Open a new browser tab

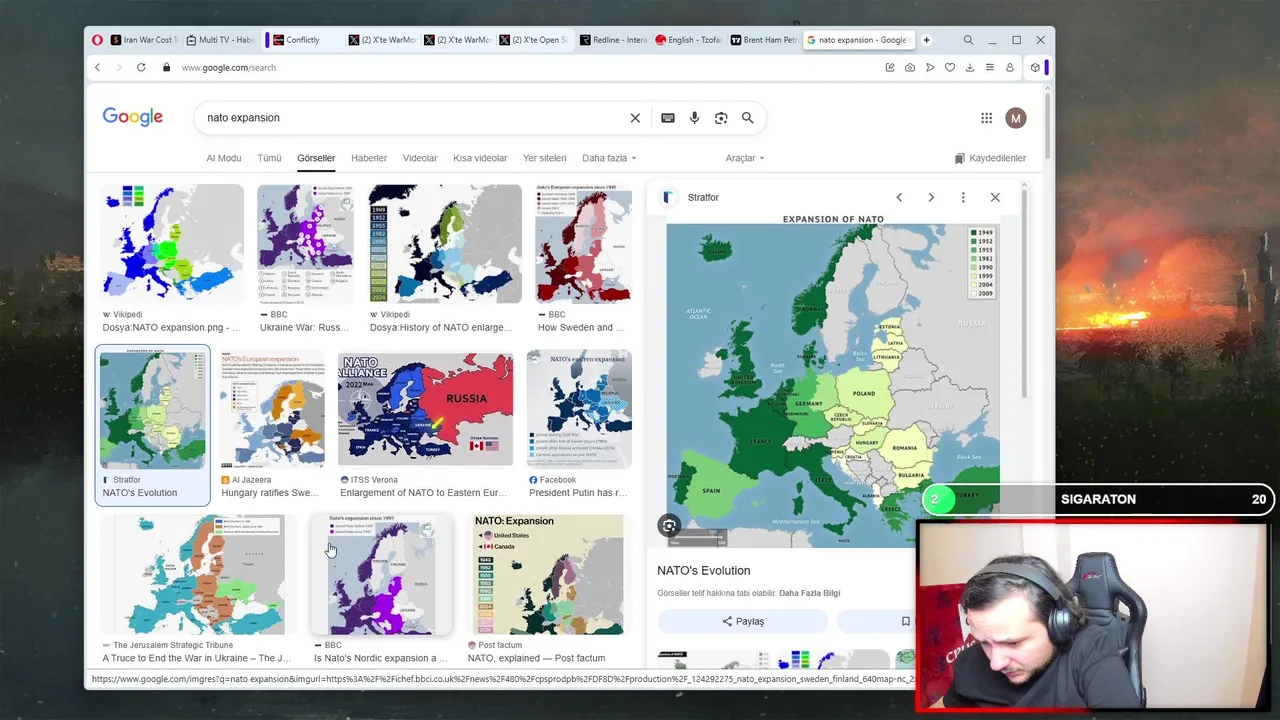pos(926,40)
